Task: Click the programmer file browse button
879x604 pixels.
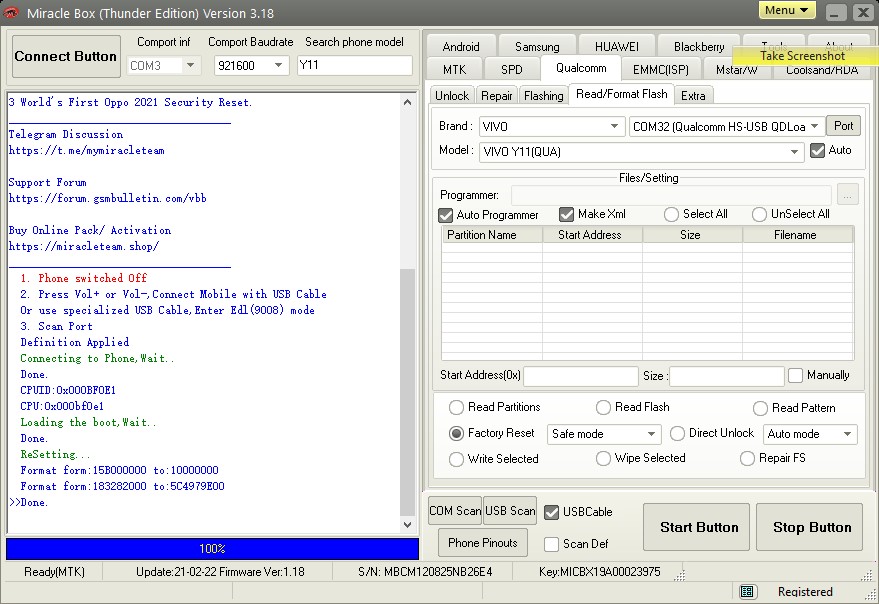Action: (847, 195)
